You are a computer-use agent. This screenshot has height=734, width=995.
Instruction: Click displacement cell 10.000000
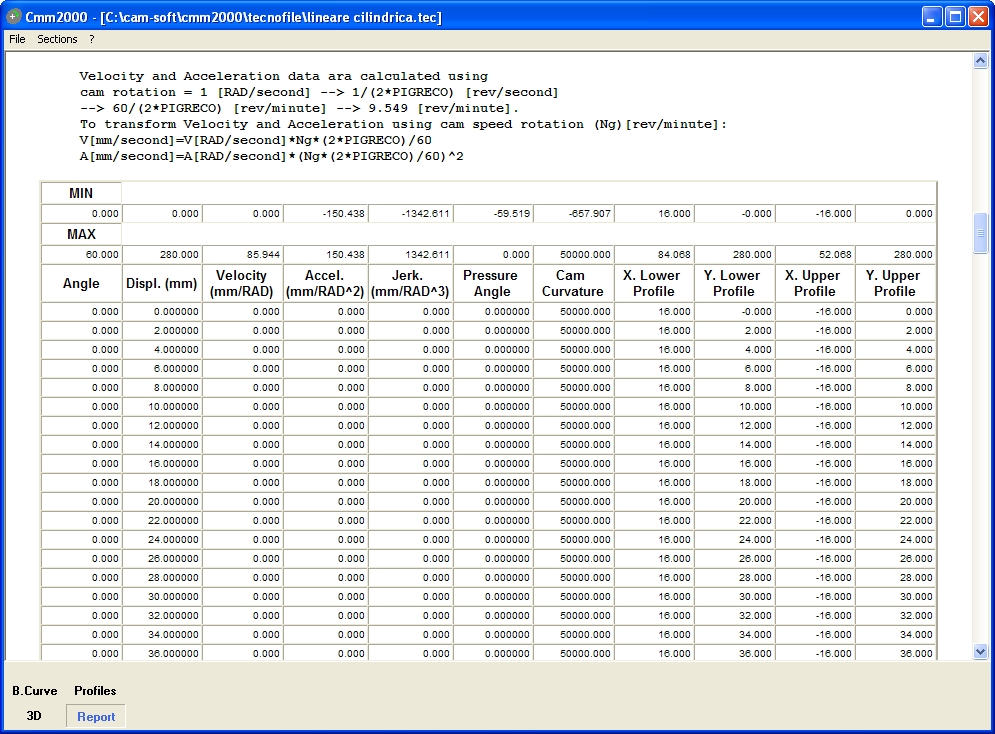[x=162, y=407]
